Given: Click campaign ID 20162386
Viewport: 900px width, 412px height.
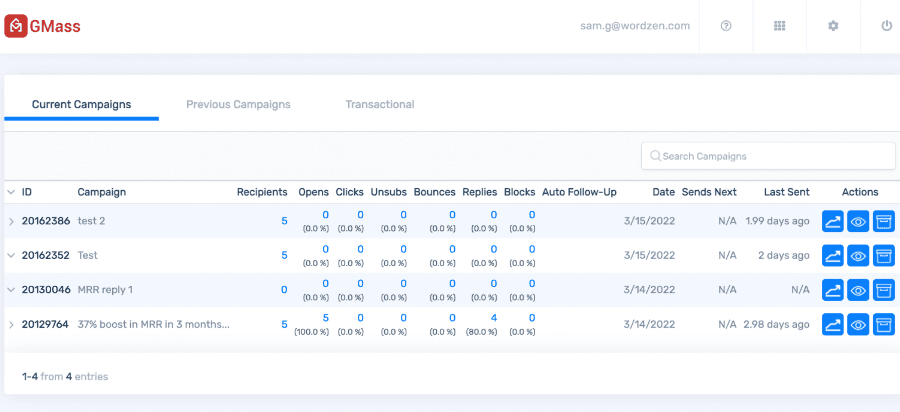Looking at the screenshot, I should coord(45,221).
